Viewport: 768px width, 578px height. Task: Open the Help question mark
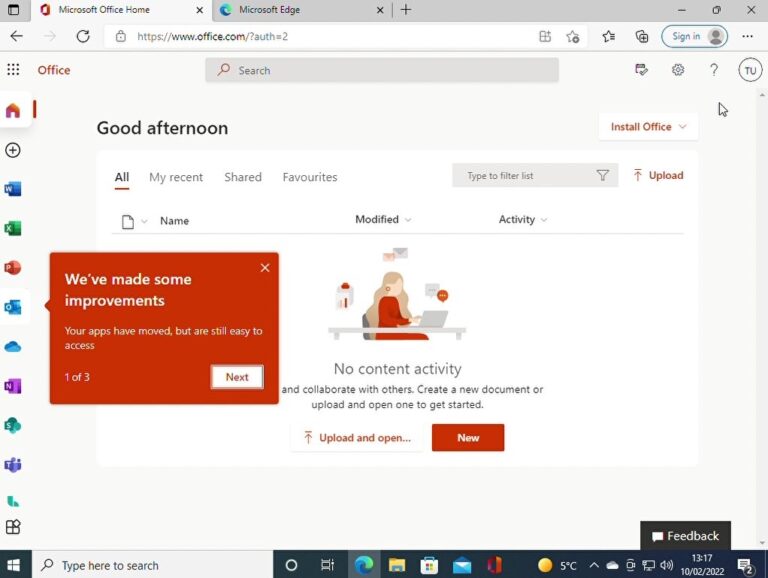pyautogui.click(x=714, y=70)
